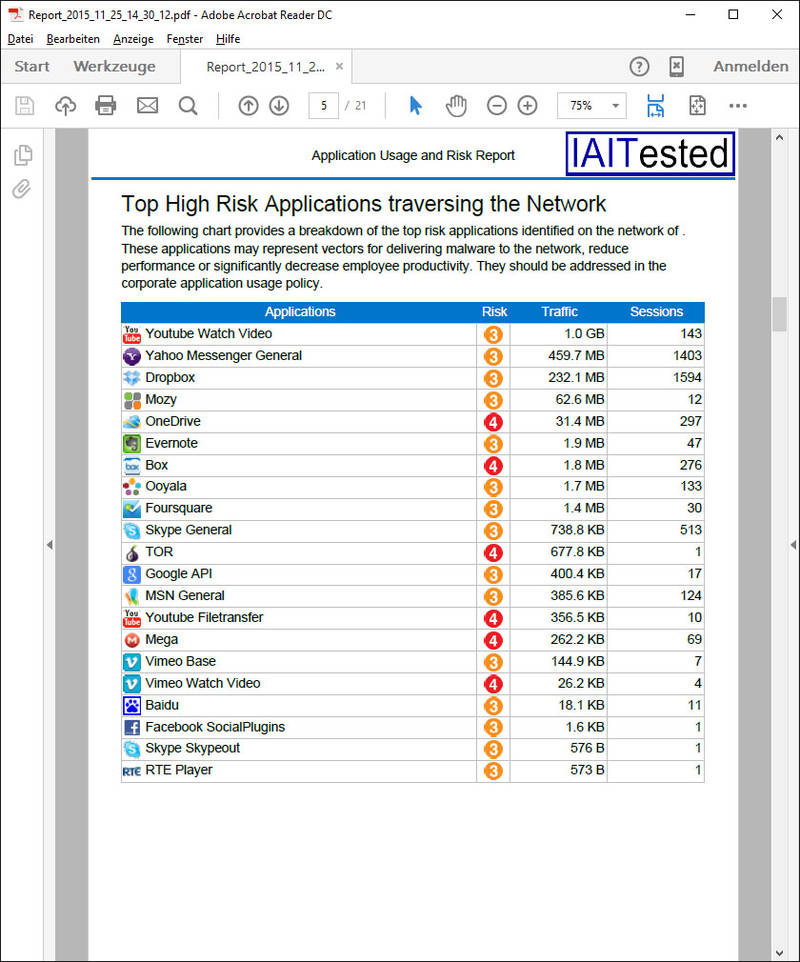Click the Evernote application name
The width and height of the screenshot is (800, 962).
pyautogui.click(x=171, y=443)
